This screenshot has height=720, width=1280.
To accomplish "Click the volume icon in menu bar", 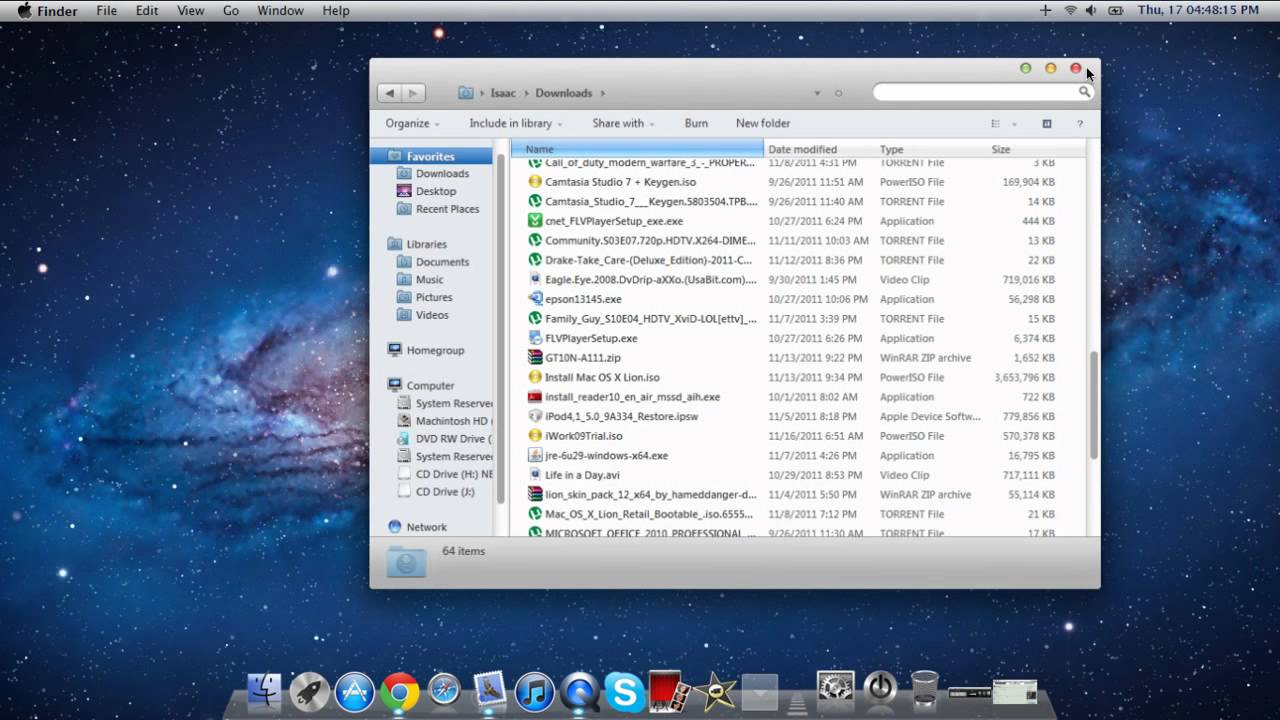I will coord(1091,10).
